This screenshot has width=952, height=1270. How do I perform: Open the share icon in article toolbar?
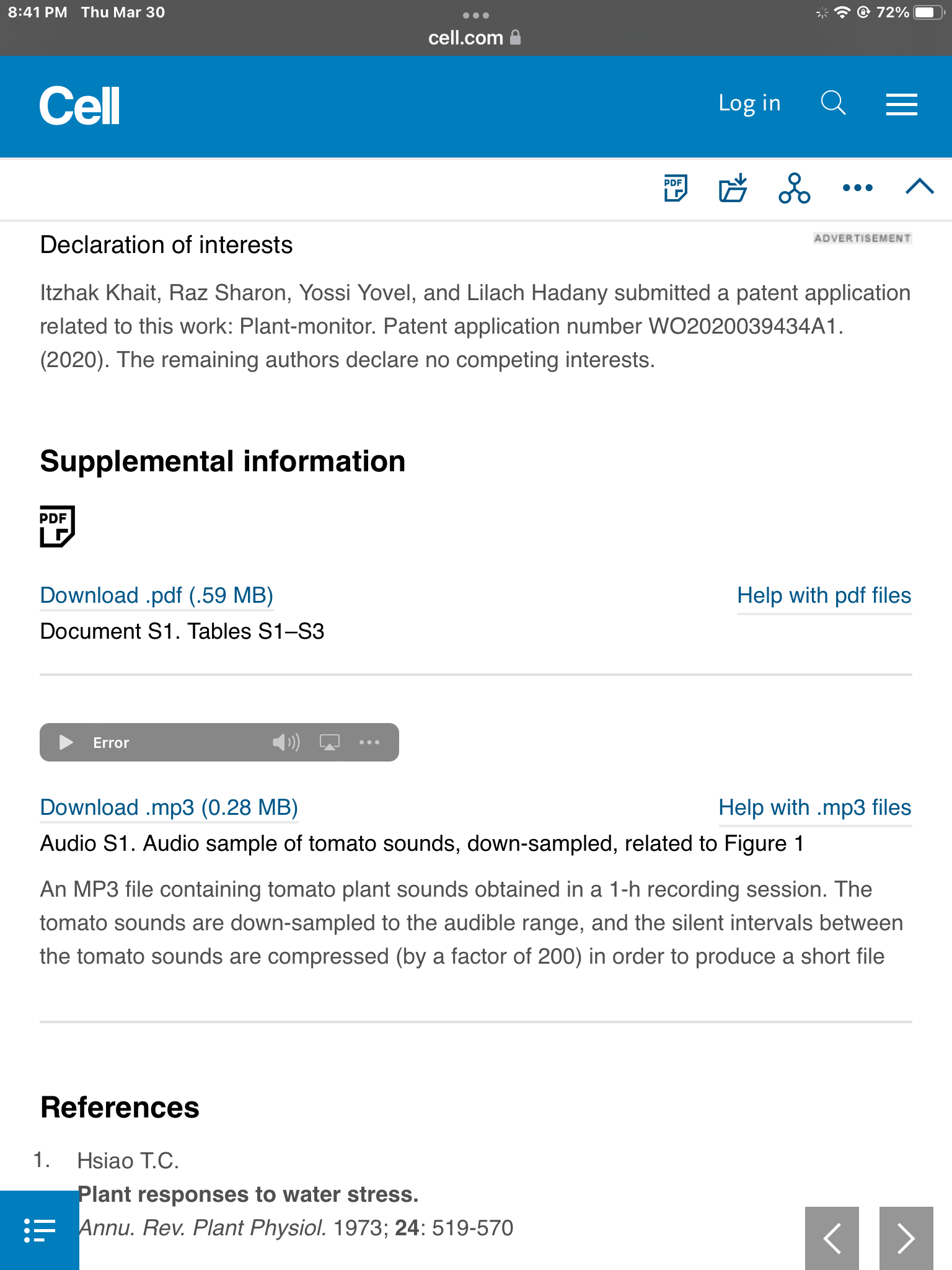tap(794, 187)
